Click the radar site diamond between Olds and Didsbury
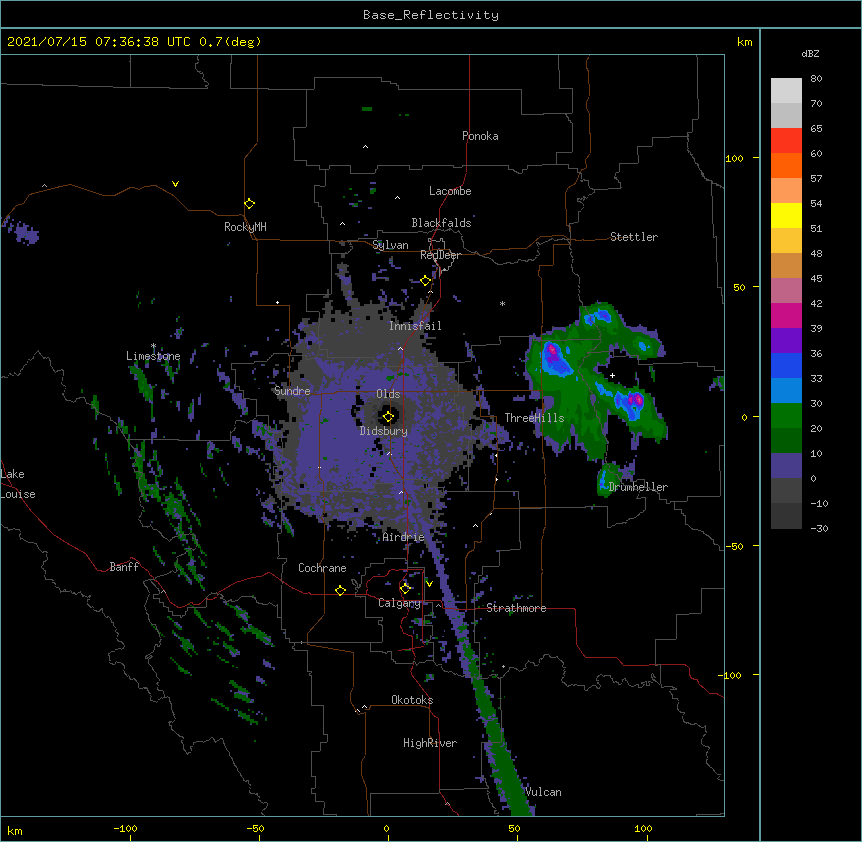The height and width of the screenshot is (842, 862). point(388,417)
